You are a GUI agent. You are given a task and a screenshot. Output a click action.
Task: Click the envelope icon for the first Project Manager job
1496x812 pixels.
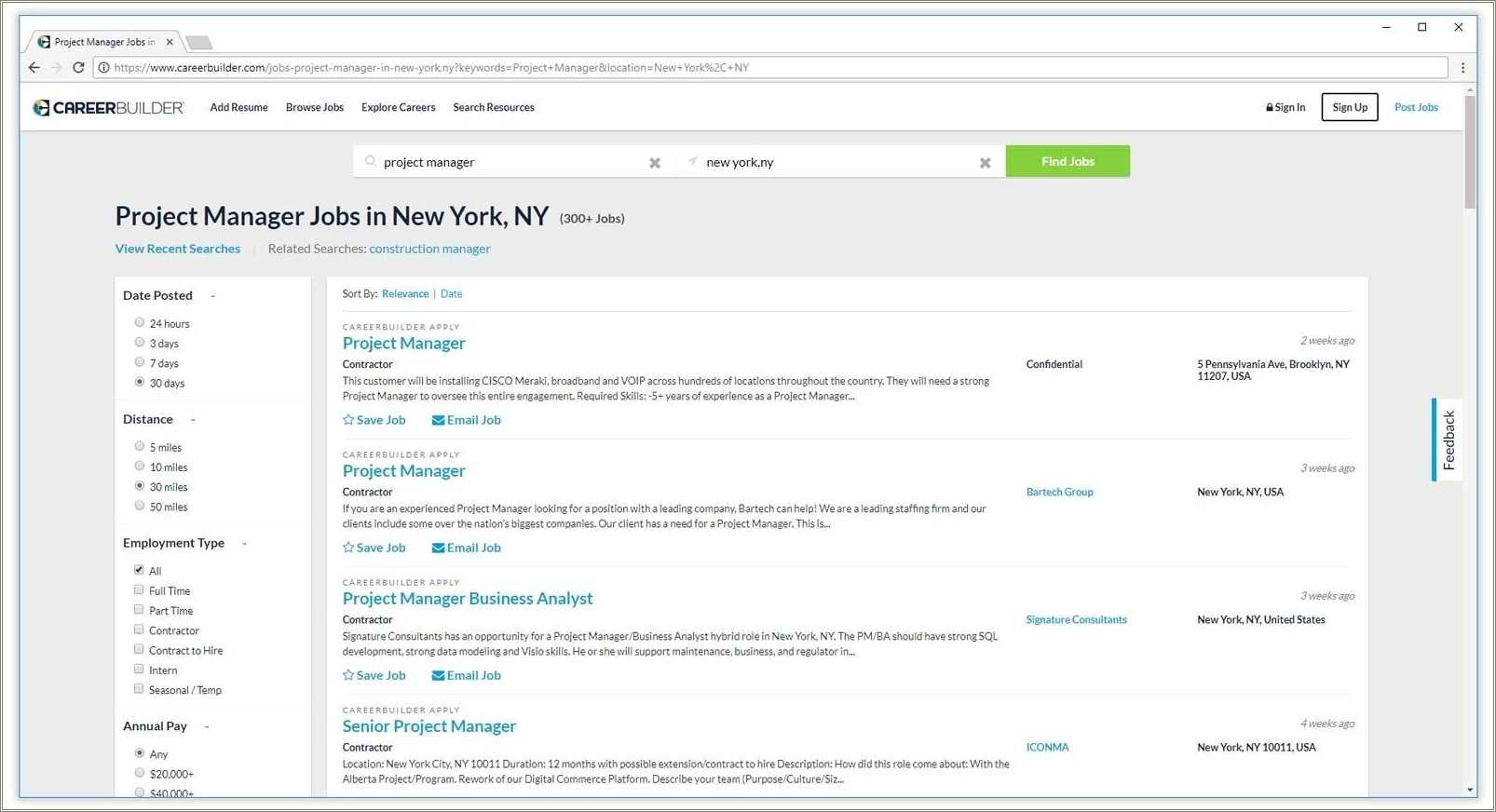pos(438,420)
